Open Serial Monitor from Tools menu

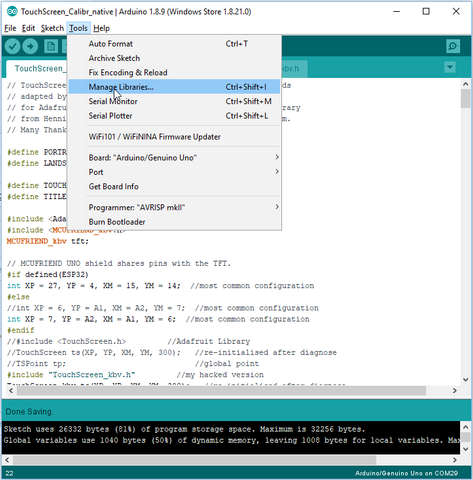[175, 101]
